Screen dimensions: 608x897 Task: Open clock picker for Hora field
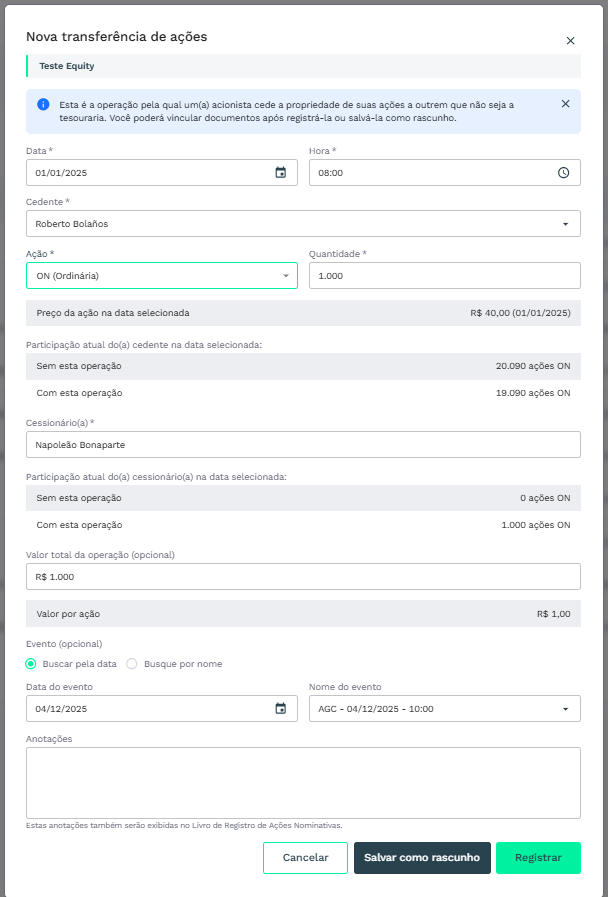click(x=563, y=173)
